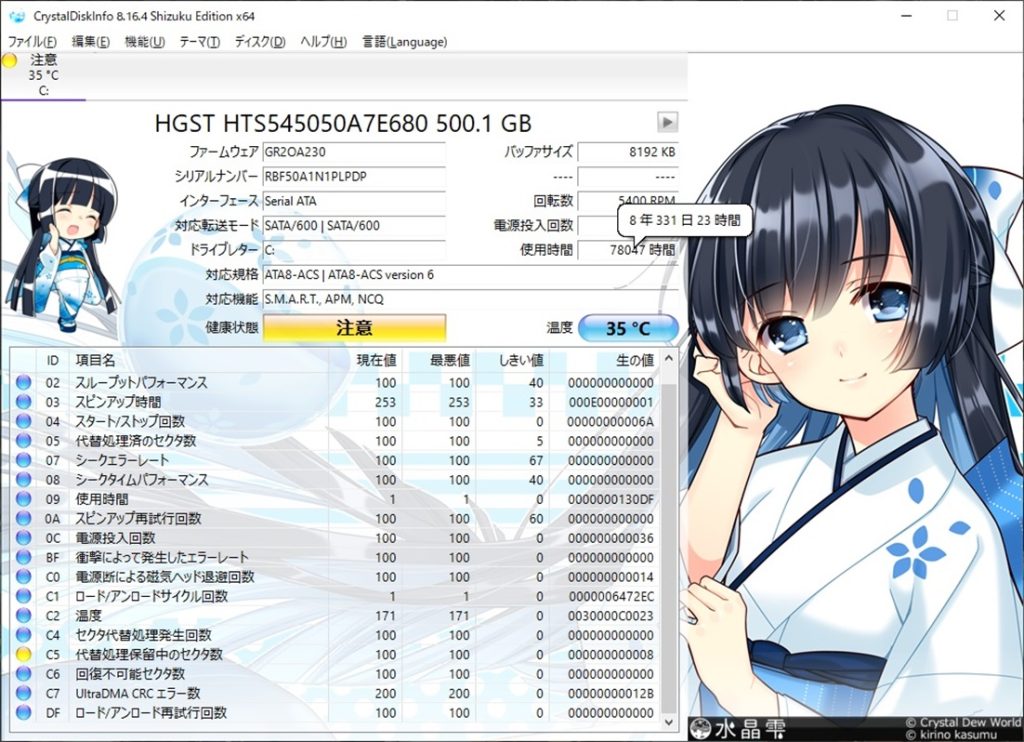Click the blue status icon for 04 スタート/ストップ回数
The height and width of the screenshot is (742, 1024).
click(24, 421)
